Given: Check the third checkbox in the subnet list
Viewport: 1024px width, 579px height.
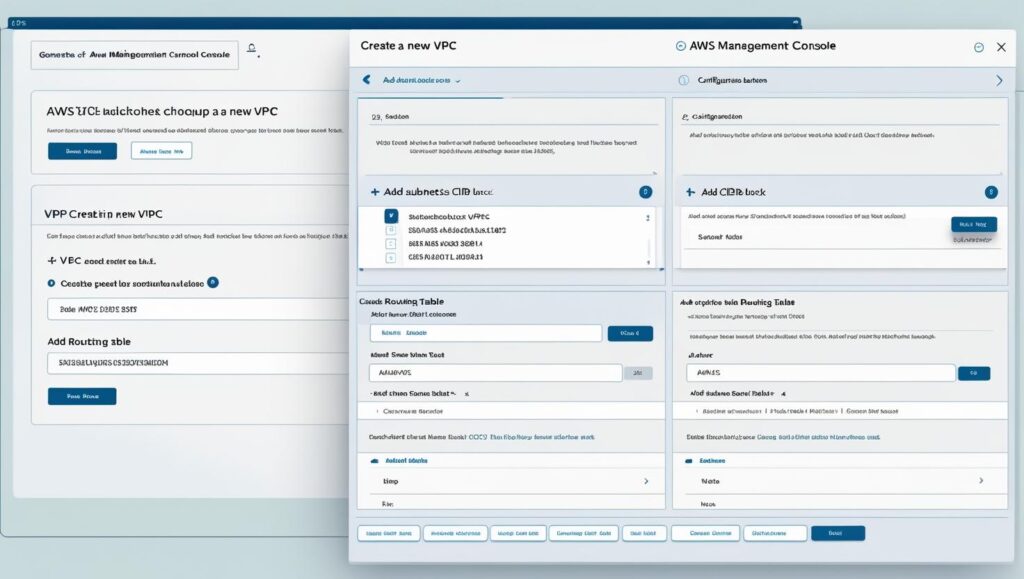Looking at the screenshot, I should click(391, 243).
